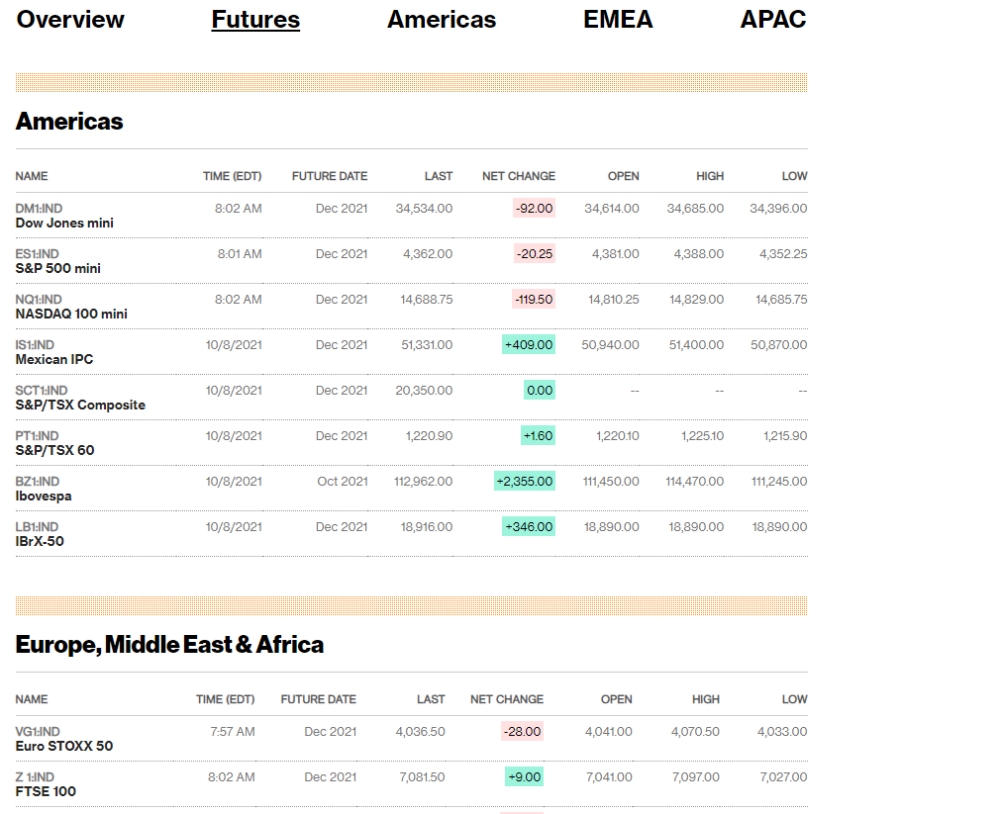Click Ibovespa net change +2,355.00

click(525, 482)
